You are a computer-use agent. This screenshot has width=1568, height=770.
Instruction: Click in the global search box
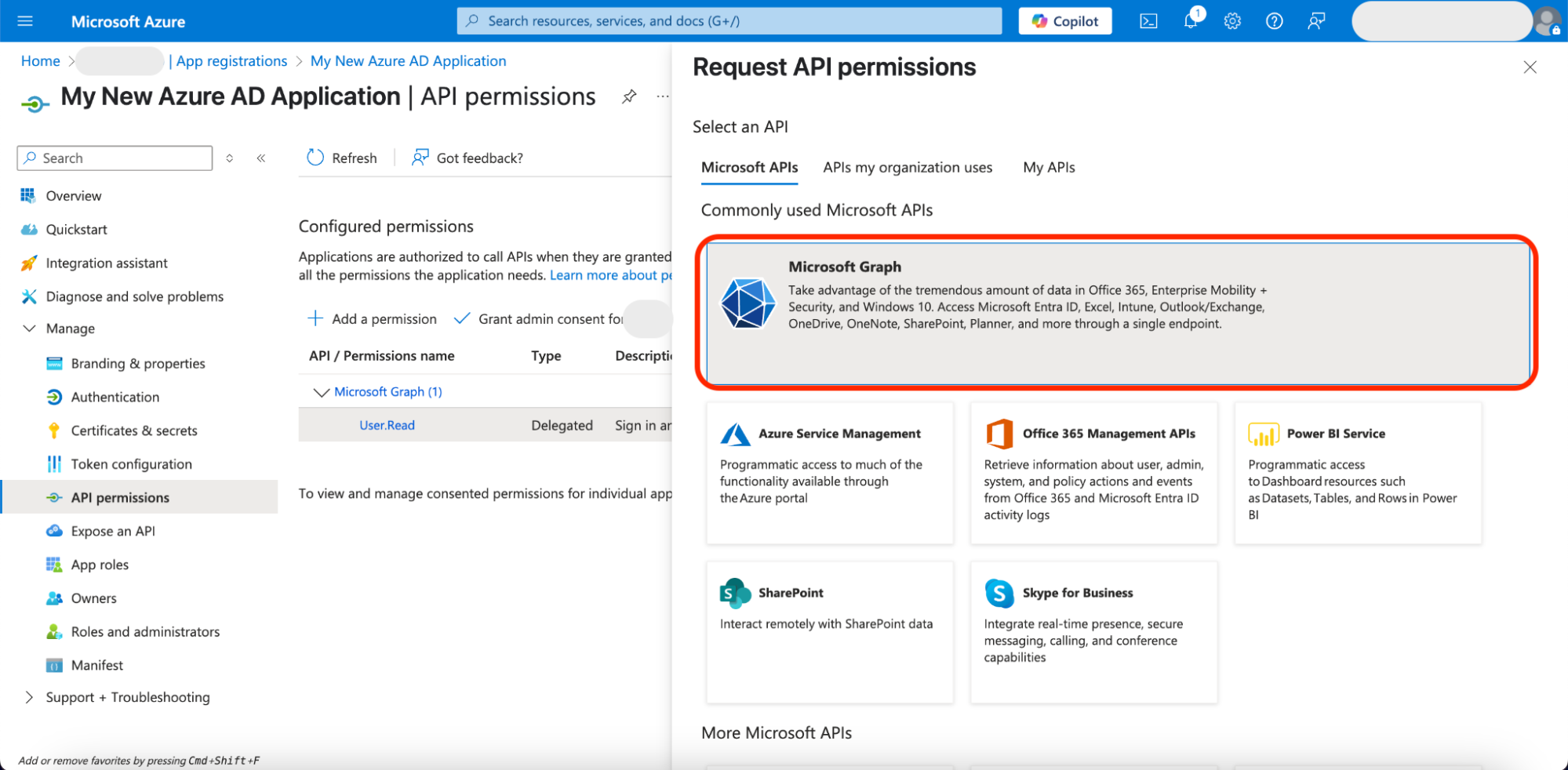(729, 21)
